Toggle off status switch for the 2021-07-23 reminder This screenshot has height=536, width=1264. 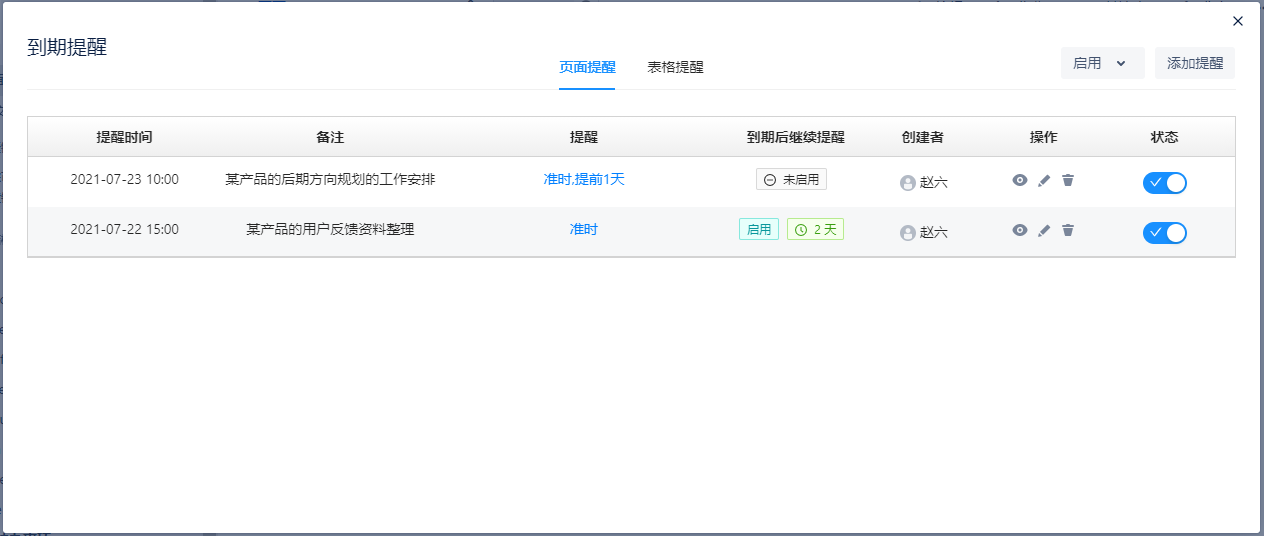click(x=1164, y=182)
